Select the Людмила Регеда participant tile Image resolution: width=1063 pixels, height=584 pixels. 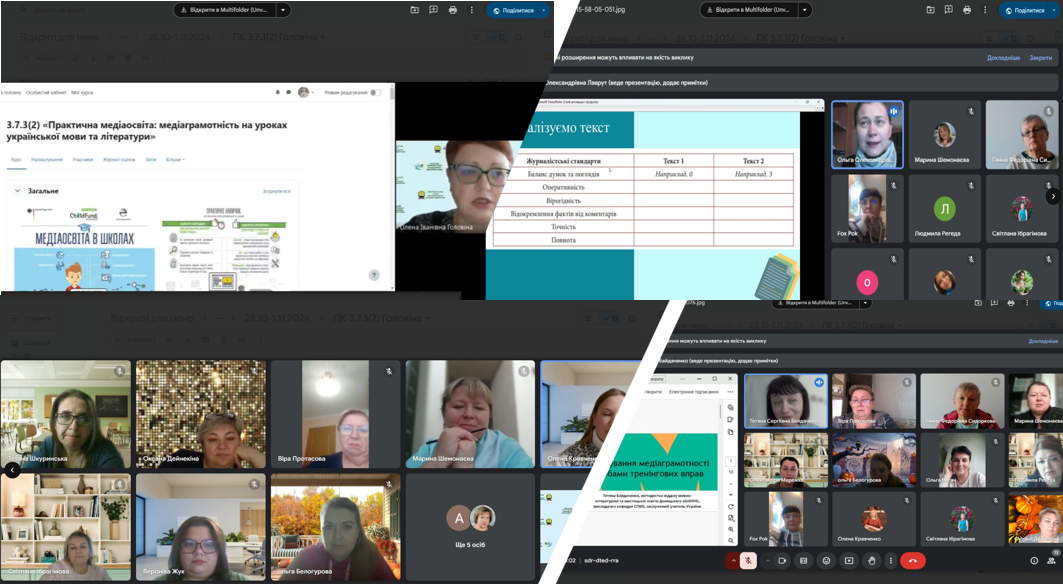(944, 208)
